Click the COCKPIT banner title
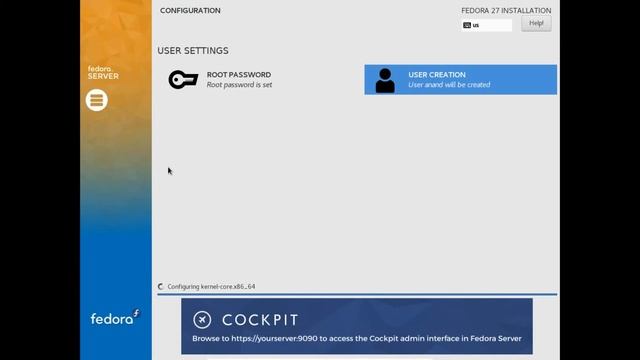Screen dimensions: 640x360 pyautogui.click(x=260, y=320)
